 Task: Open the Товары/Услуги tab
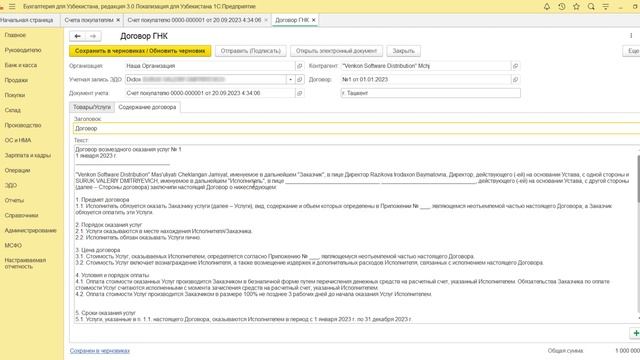(92, 107)
